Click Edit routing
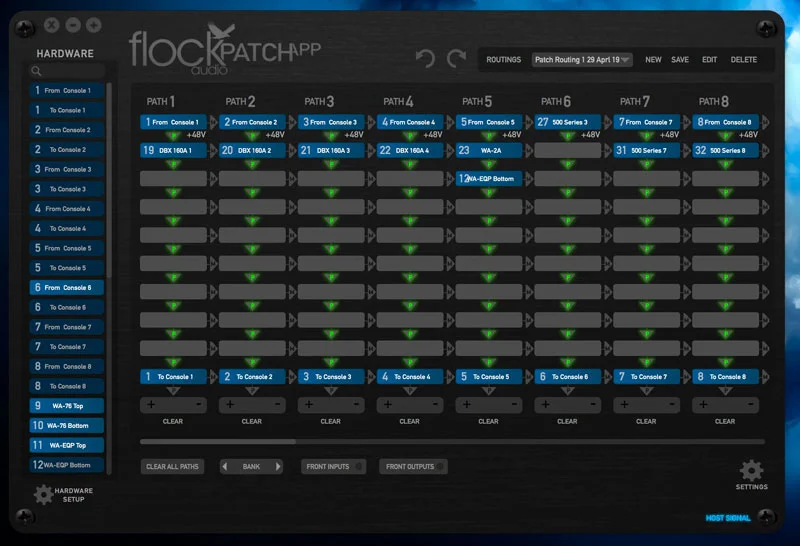This screenshot has width=800, height=546. [709, 60]
